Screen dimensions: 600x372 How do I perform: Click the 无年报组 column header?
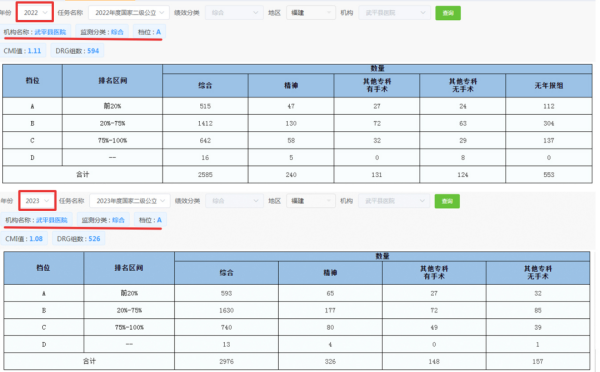(549, 85)
